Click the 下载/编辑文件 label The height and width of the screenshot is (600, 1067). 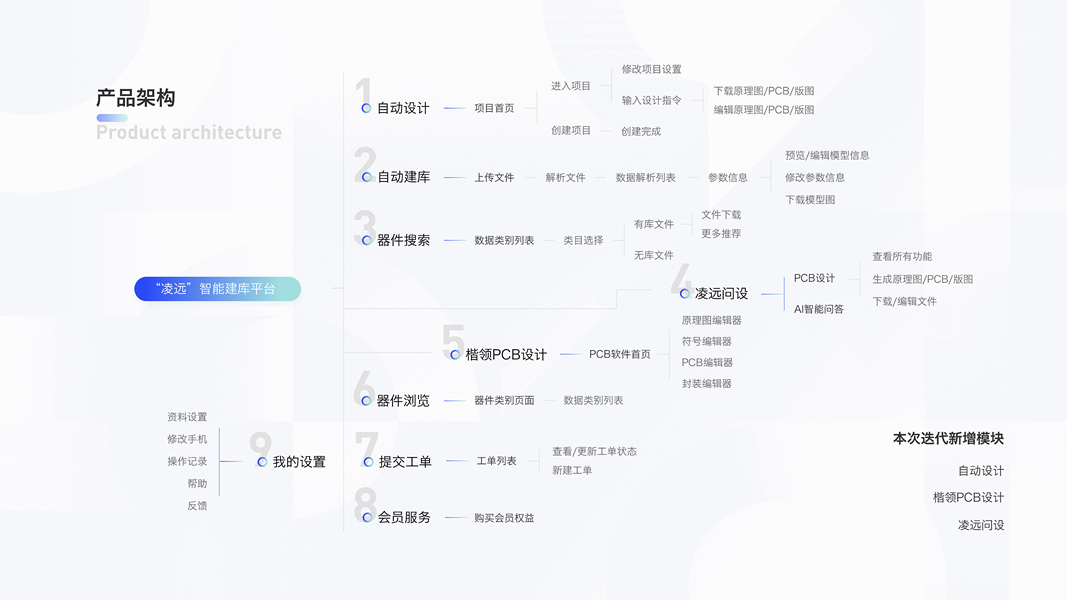[x=904, y=301]
